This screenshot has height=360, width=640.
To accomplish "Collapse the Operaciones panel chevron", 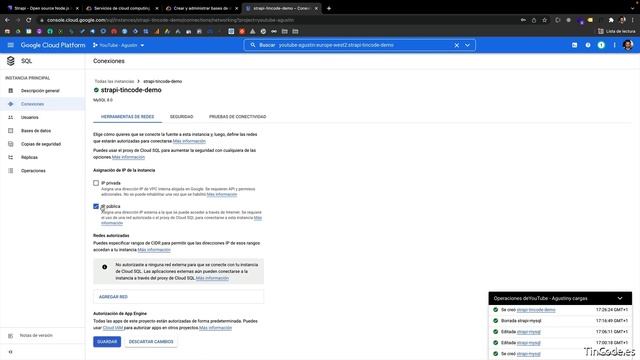I will [x=620, y=298].
